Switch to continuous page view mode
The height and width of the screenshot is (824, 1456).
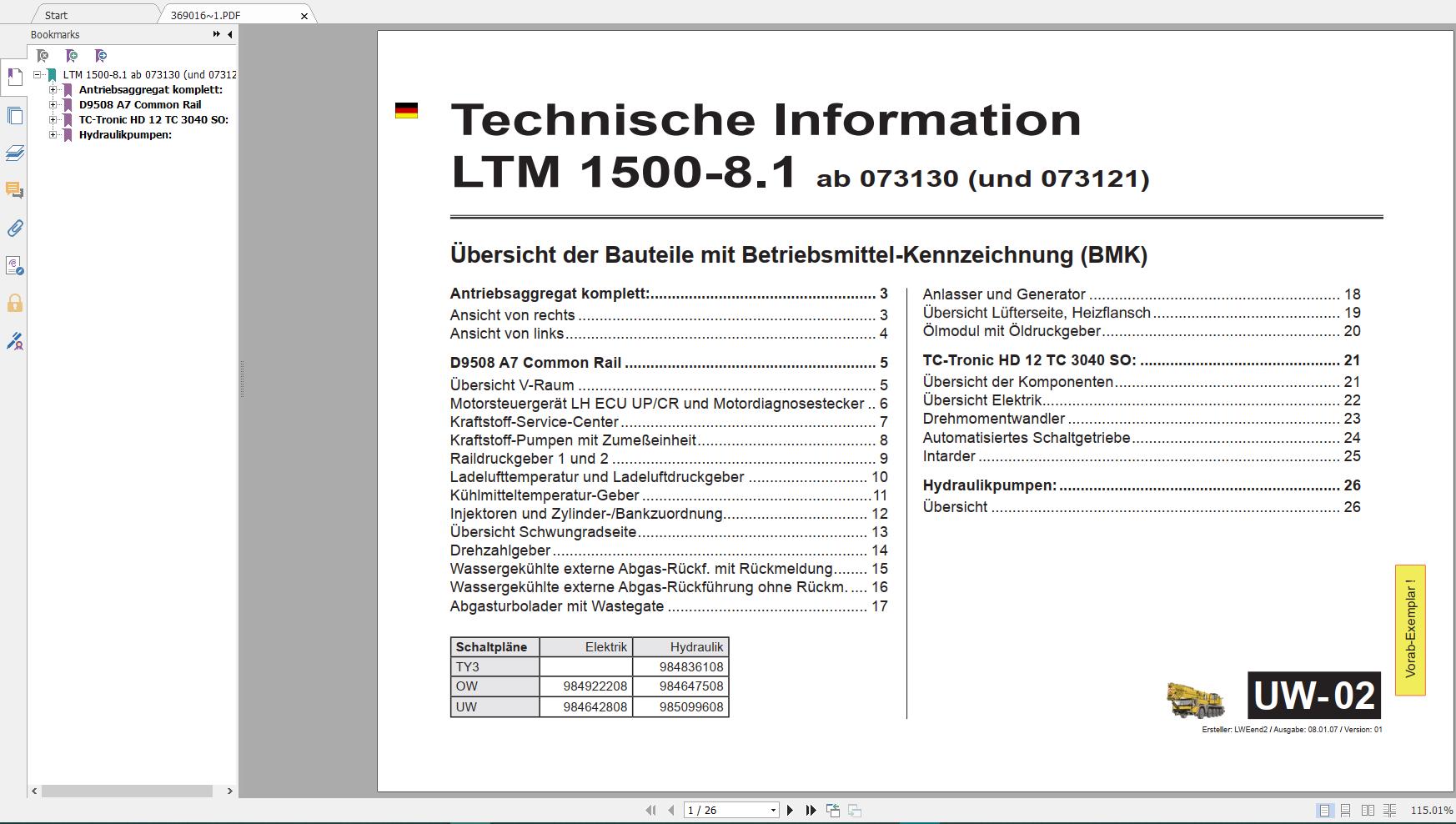click(1345, 809)
